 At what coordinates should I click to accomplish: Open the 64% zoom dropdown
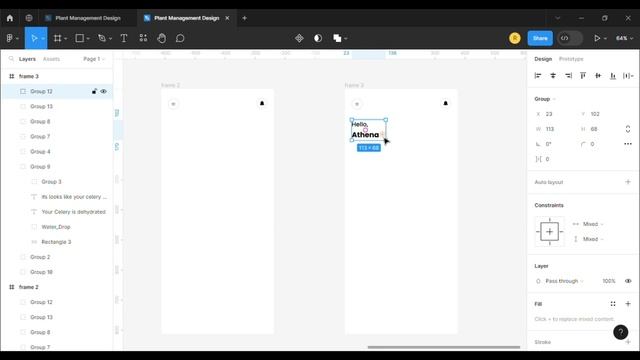pyautogui.click(x=624, y=38)
